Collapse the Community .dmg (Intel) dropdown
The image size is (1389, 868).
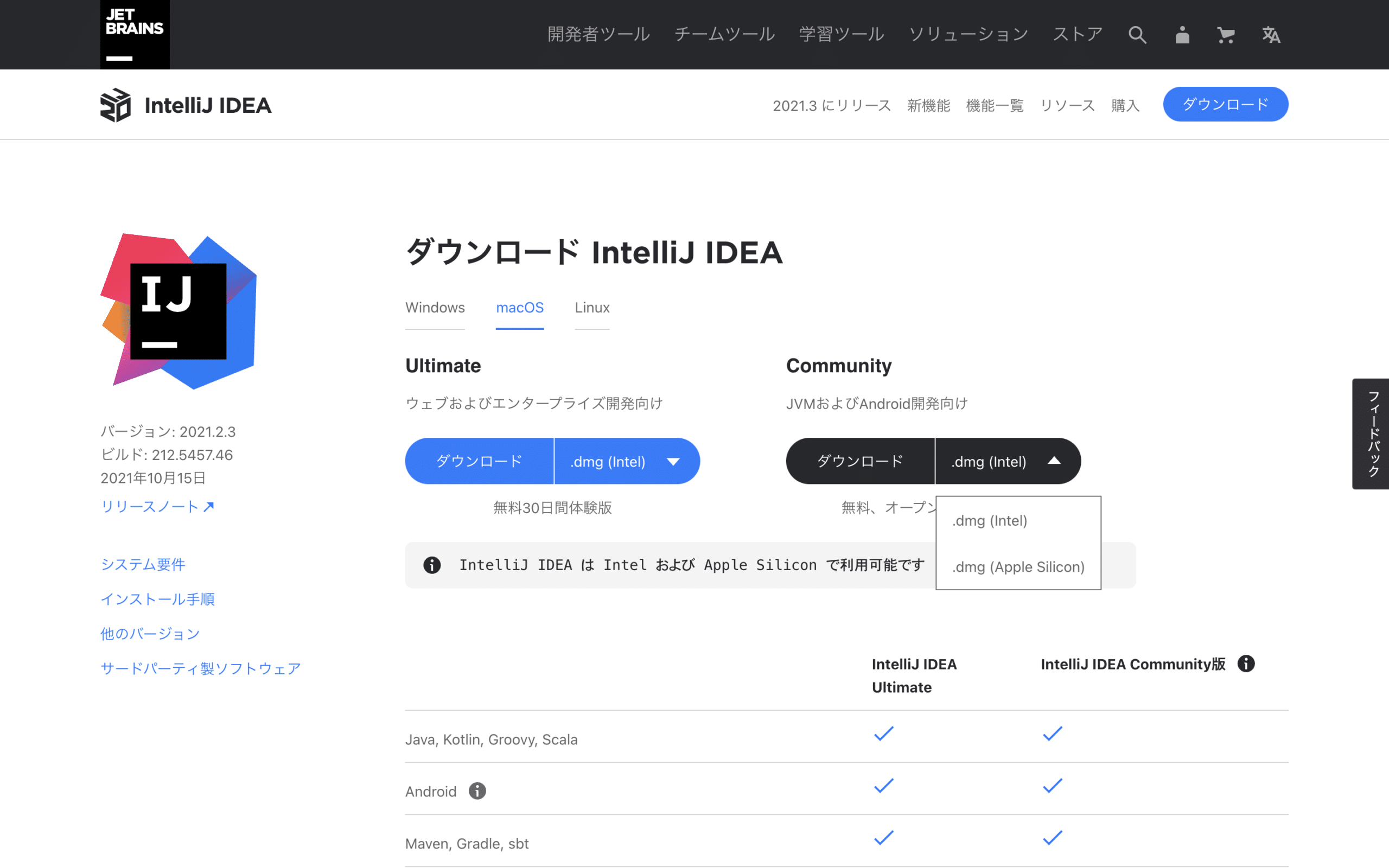tap(1008, 461)
